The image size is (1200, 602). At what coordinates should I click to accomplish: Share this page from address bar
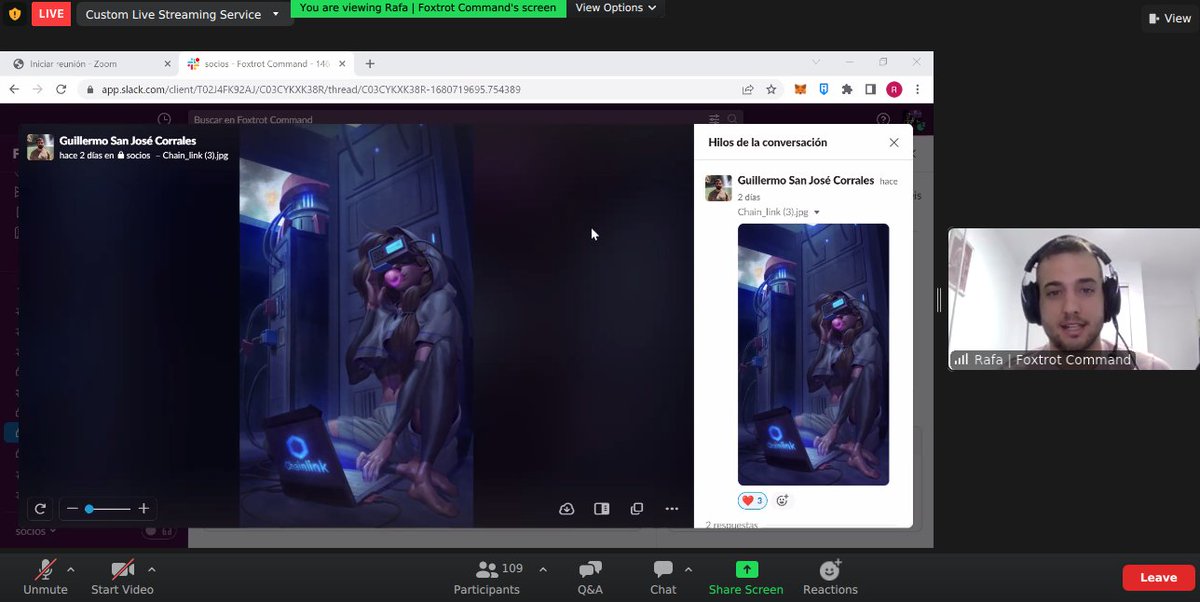click(747, 89)
